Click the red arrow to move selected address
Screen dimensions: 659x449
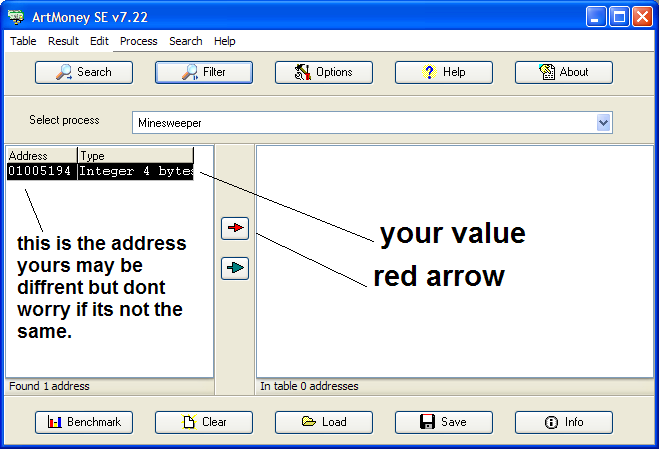coord(235,228)
